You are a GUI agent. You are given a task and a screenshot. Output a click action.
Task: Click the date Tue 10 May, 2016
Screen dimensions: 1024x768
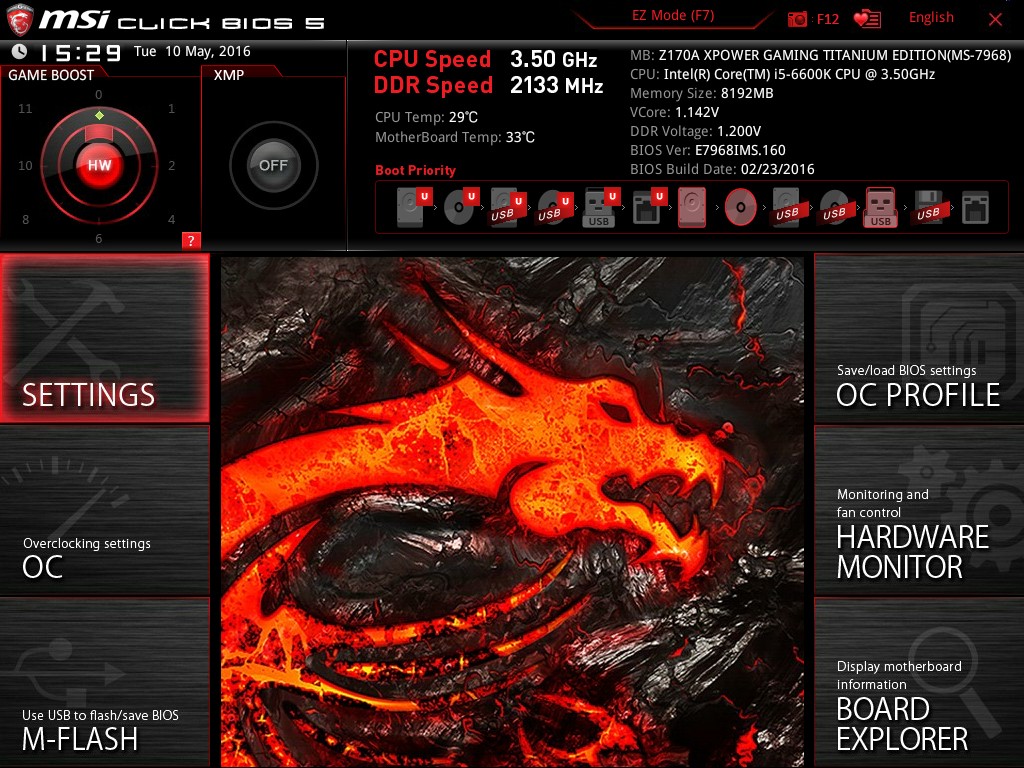point(192,52)
